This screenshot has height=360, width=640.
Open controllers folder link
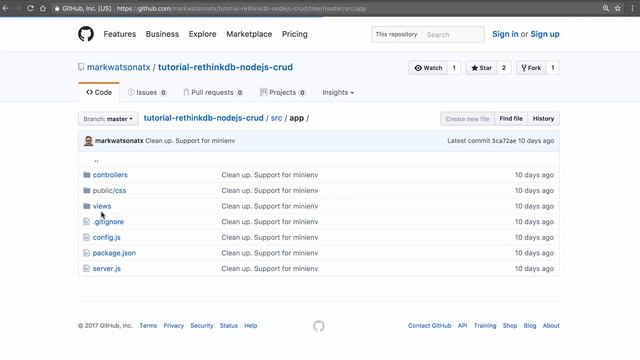[x=110, y=175]
